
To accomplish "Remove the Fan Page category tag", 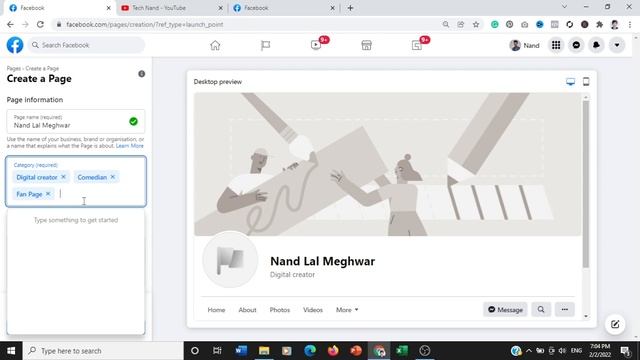I will [x=48, y=193].
